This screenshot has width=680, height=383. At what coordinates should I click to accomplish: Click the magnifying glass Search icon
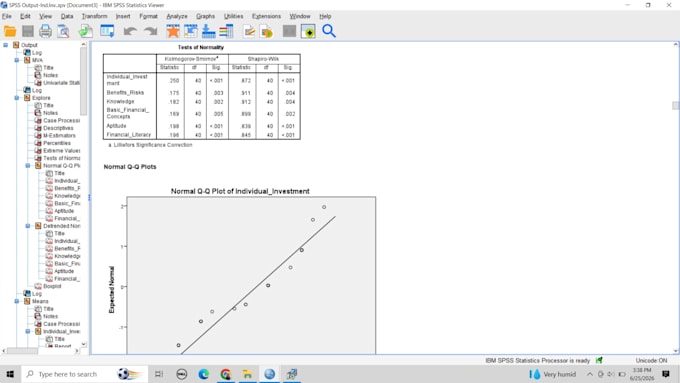329,31
